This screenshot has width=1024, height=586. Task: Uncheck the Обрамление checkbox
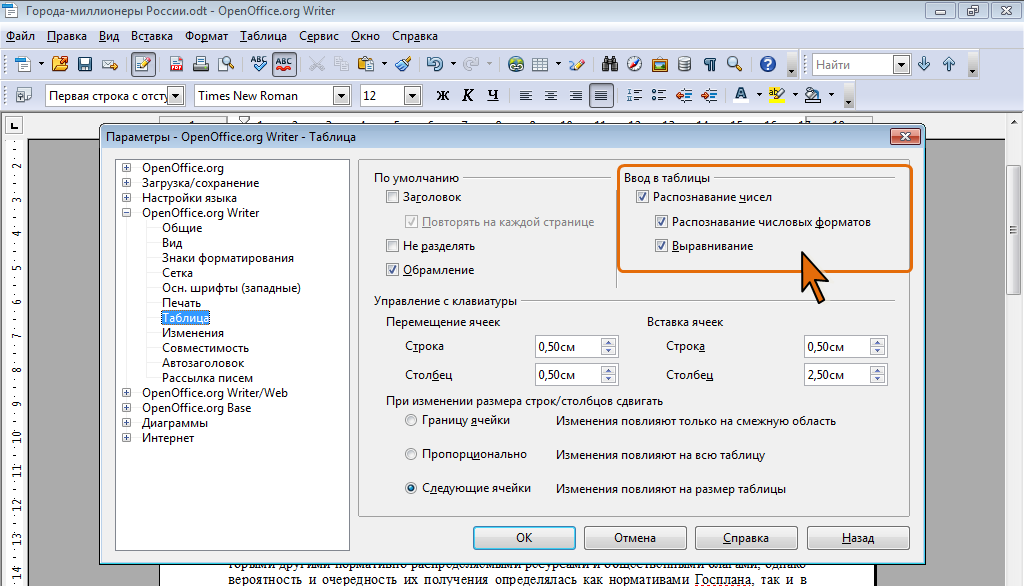[x=392, y=269]
